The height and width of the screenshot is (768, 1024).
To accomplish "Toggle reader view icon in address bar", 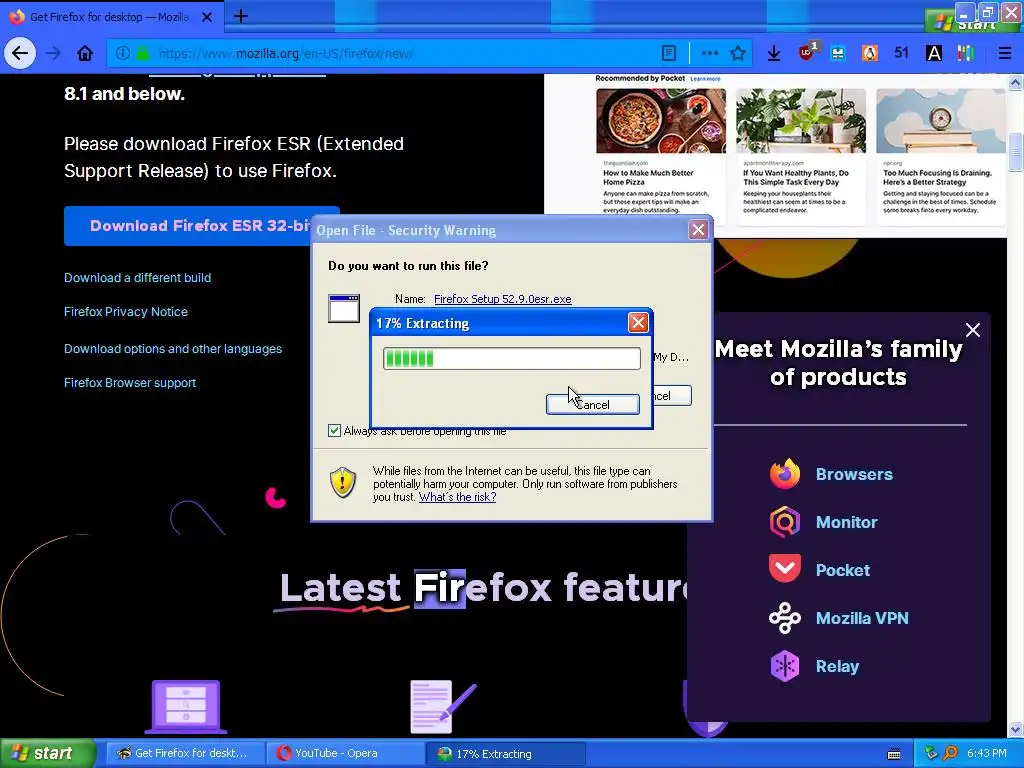I will tap(669, 54).
